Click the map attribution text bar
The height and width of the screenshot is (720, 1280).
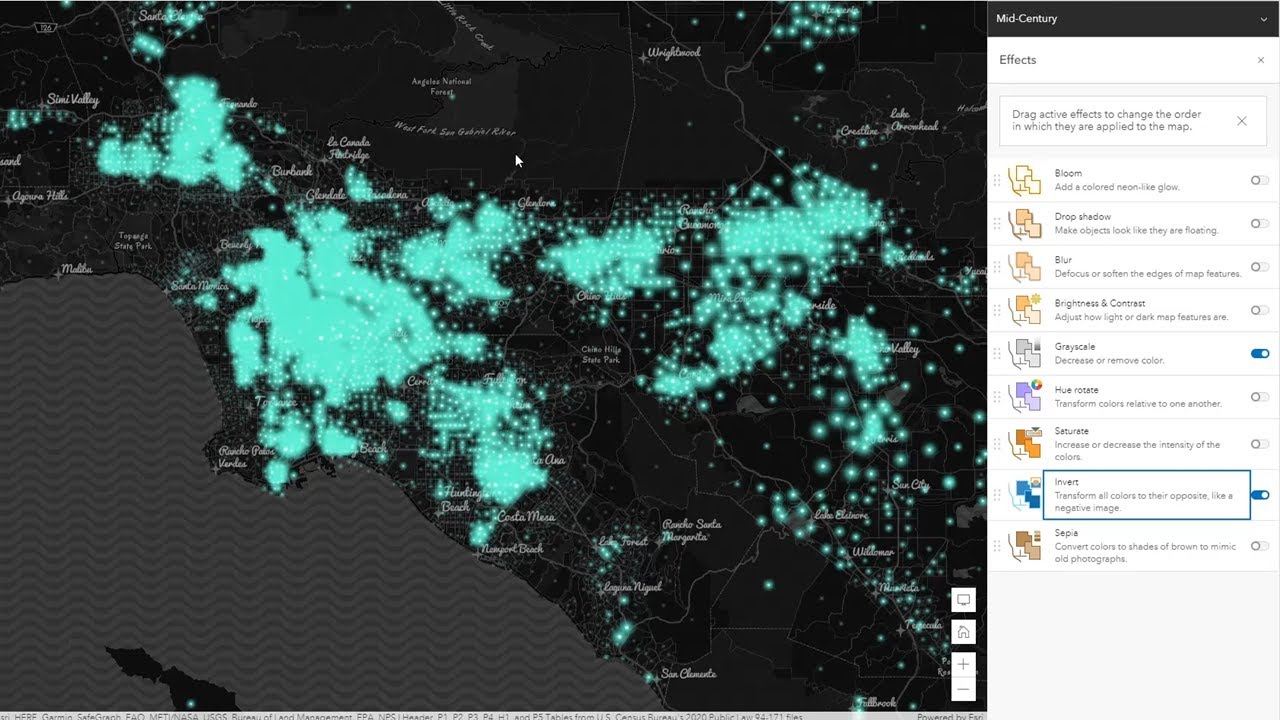(401, 716)
